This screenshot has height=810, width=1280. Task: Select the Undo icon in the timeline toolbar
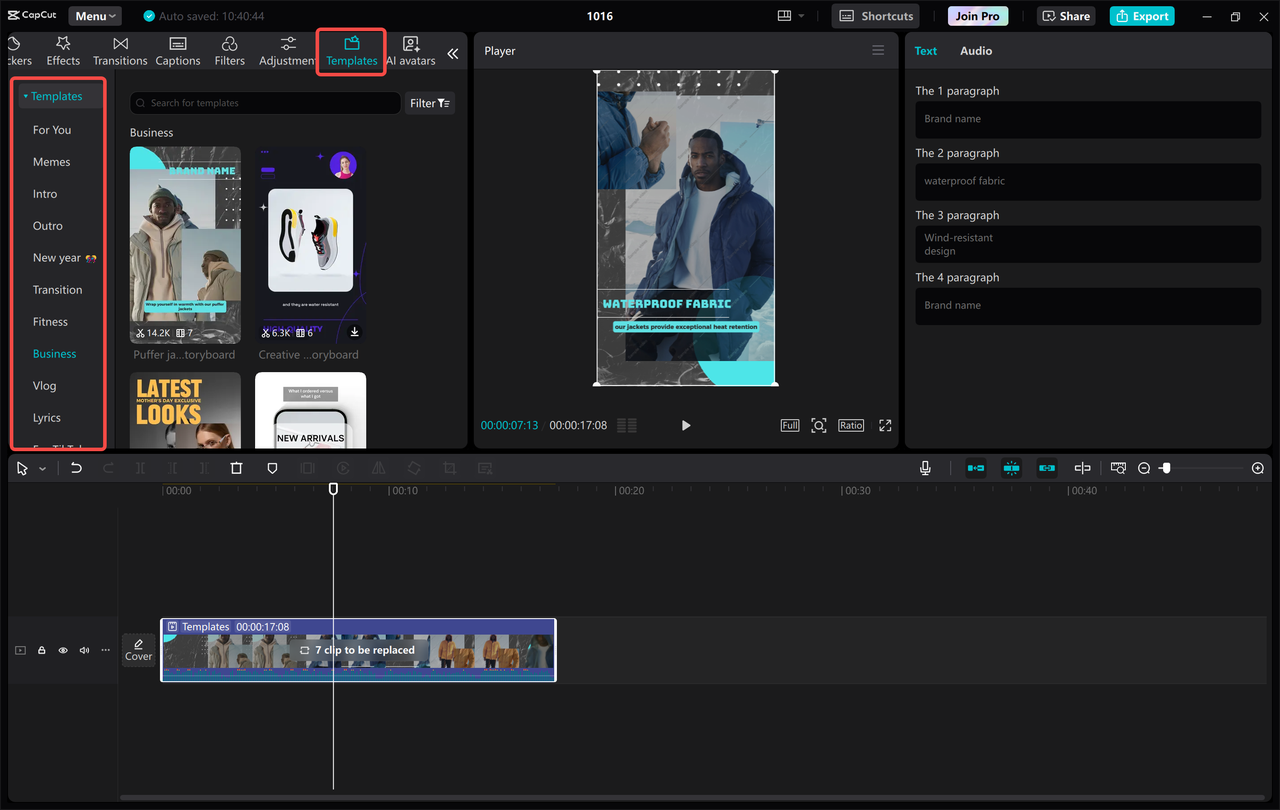76,468
